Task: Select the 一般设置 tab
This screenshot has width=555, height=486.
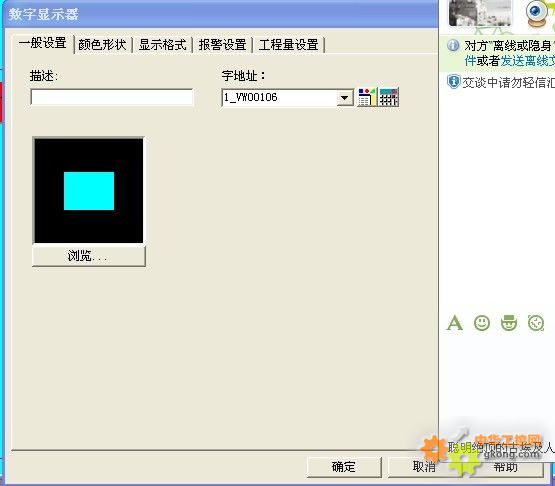Action: point(43,43)
